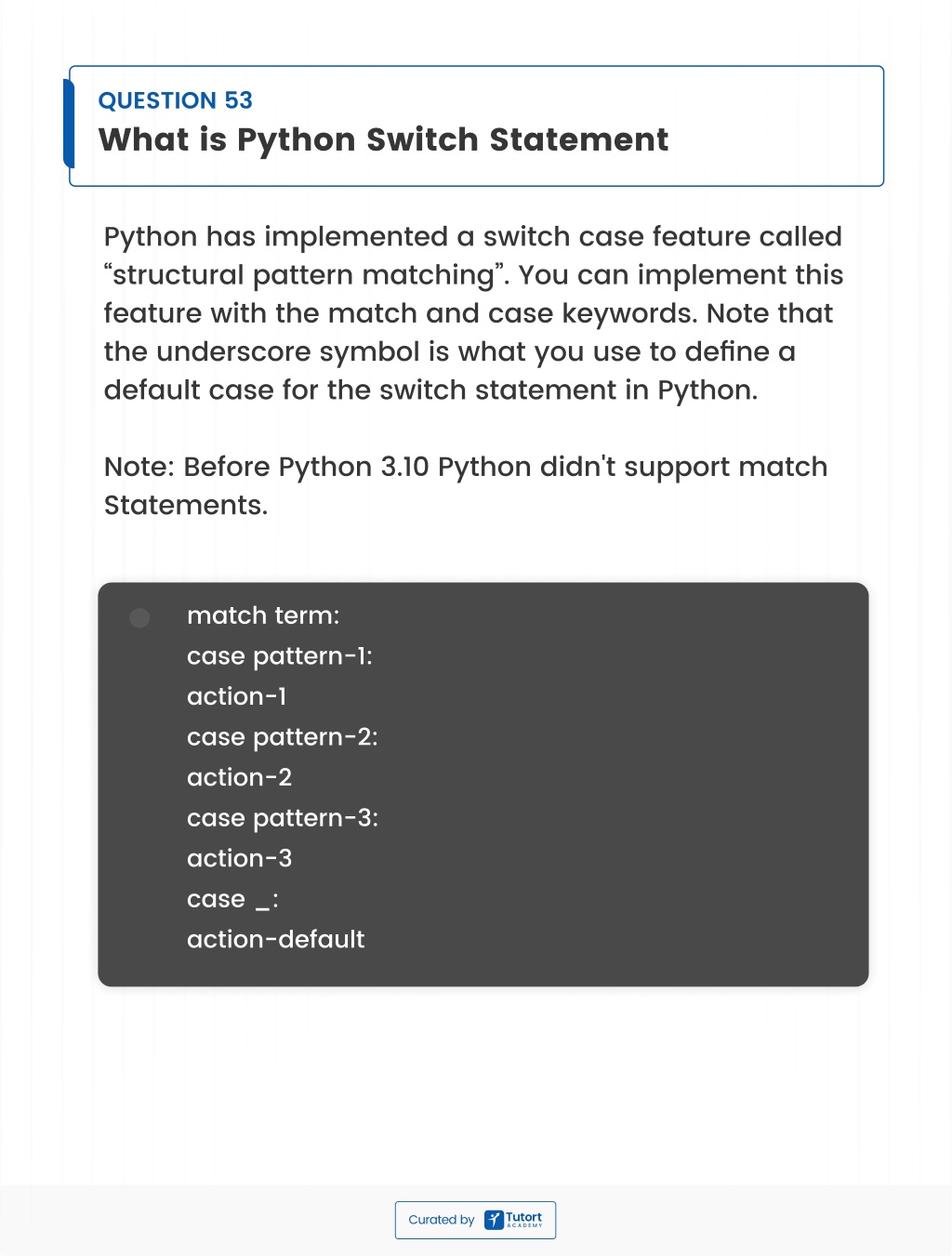This screenshot has width=952, height=1256.
Task: Click the action-2 code line
Action: [x=240, y=777]
